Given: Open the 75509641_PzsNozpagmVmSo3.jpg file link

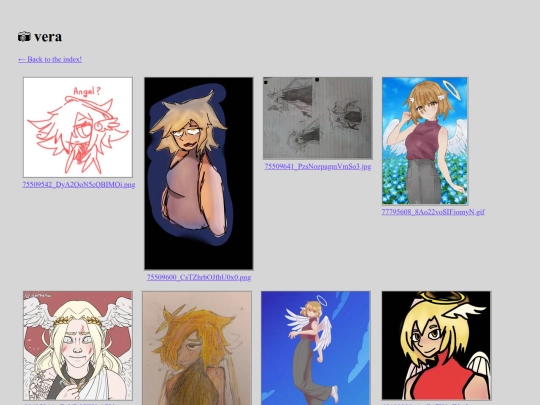Looking at the screenshot, I should click(318, 166).
